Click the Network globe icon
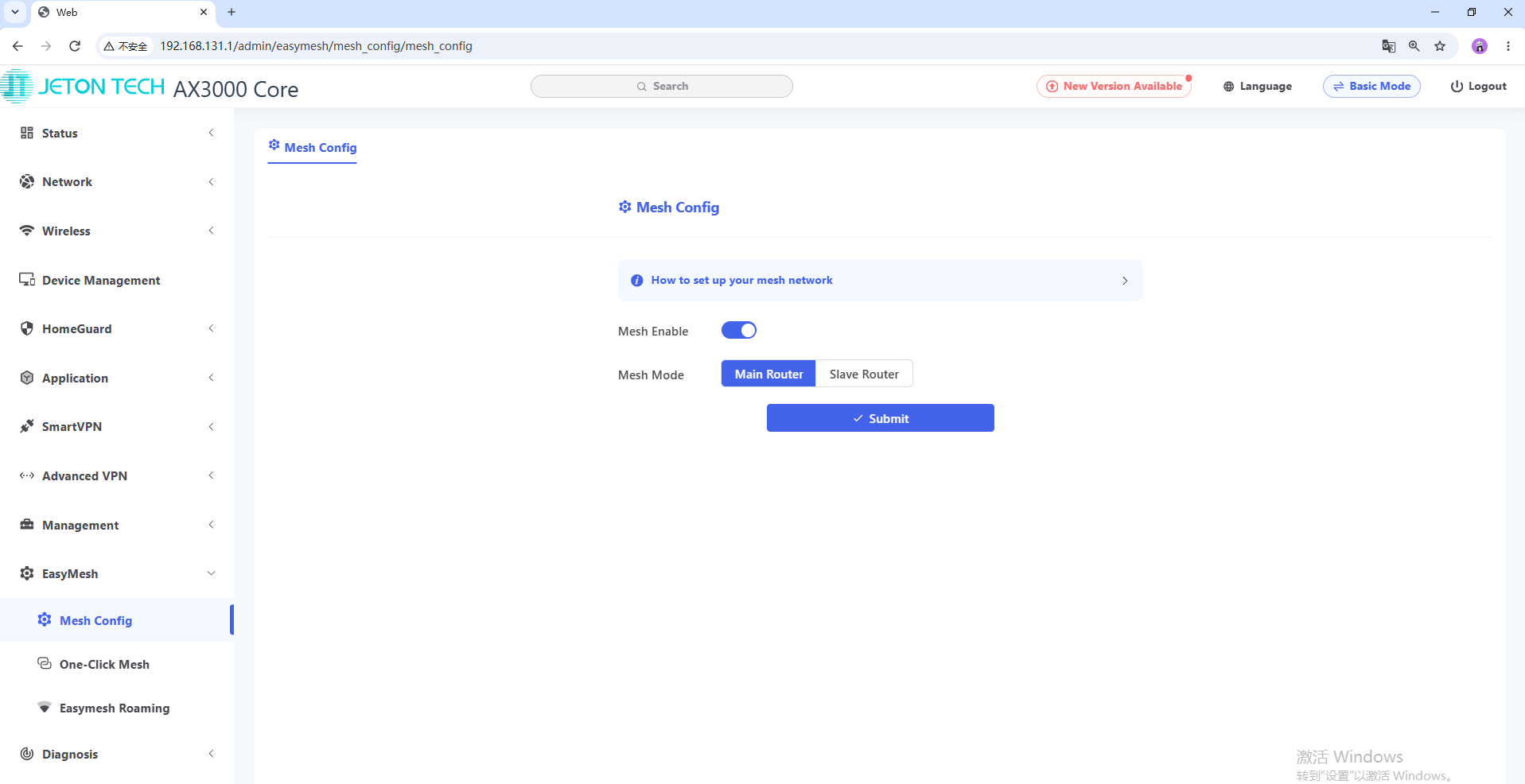 click(x=27, y=181)
